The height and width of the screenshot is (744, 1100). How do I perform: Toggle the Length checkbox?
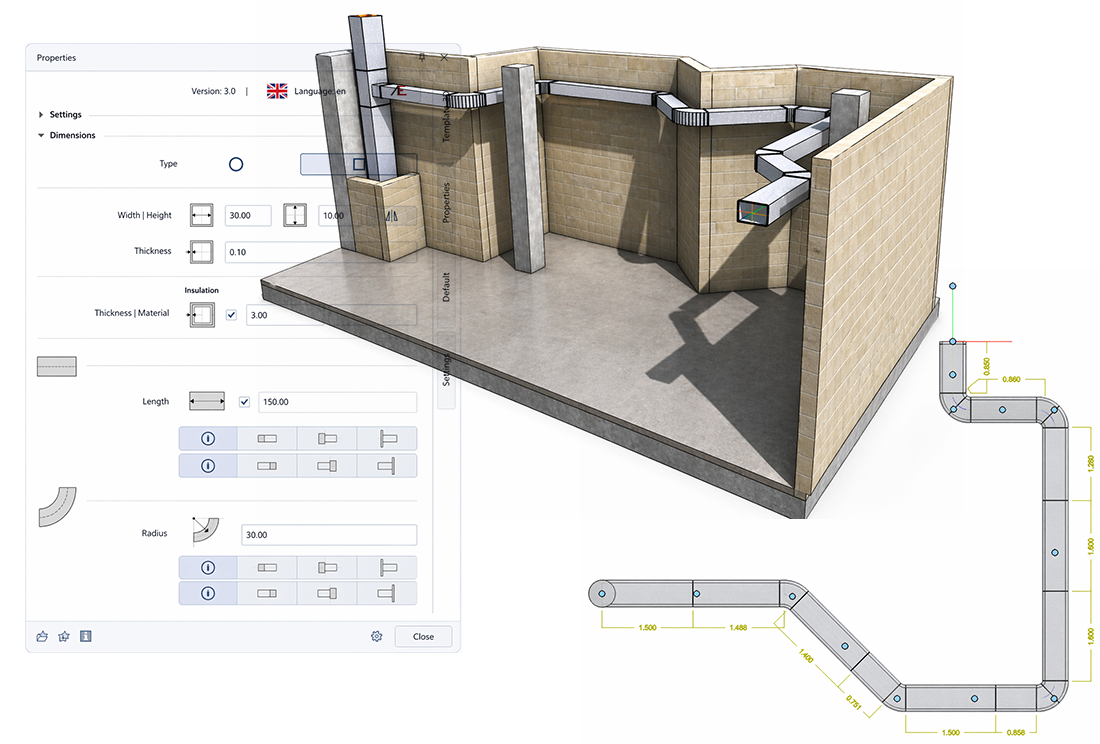click(x=244, y=402)
